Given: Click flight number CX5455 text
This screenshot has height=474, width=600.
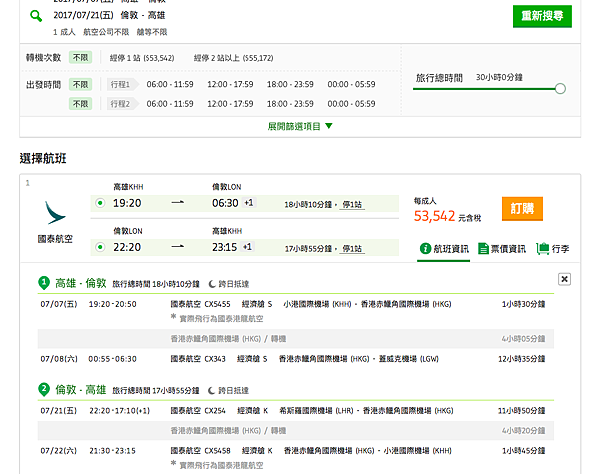Looking at the screenshot, I should point(217,304).
